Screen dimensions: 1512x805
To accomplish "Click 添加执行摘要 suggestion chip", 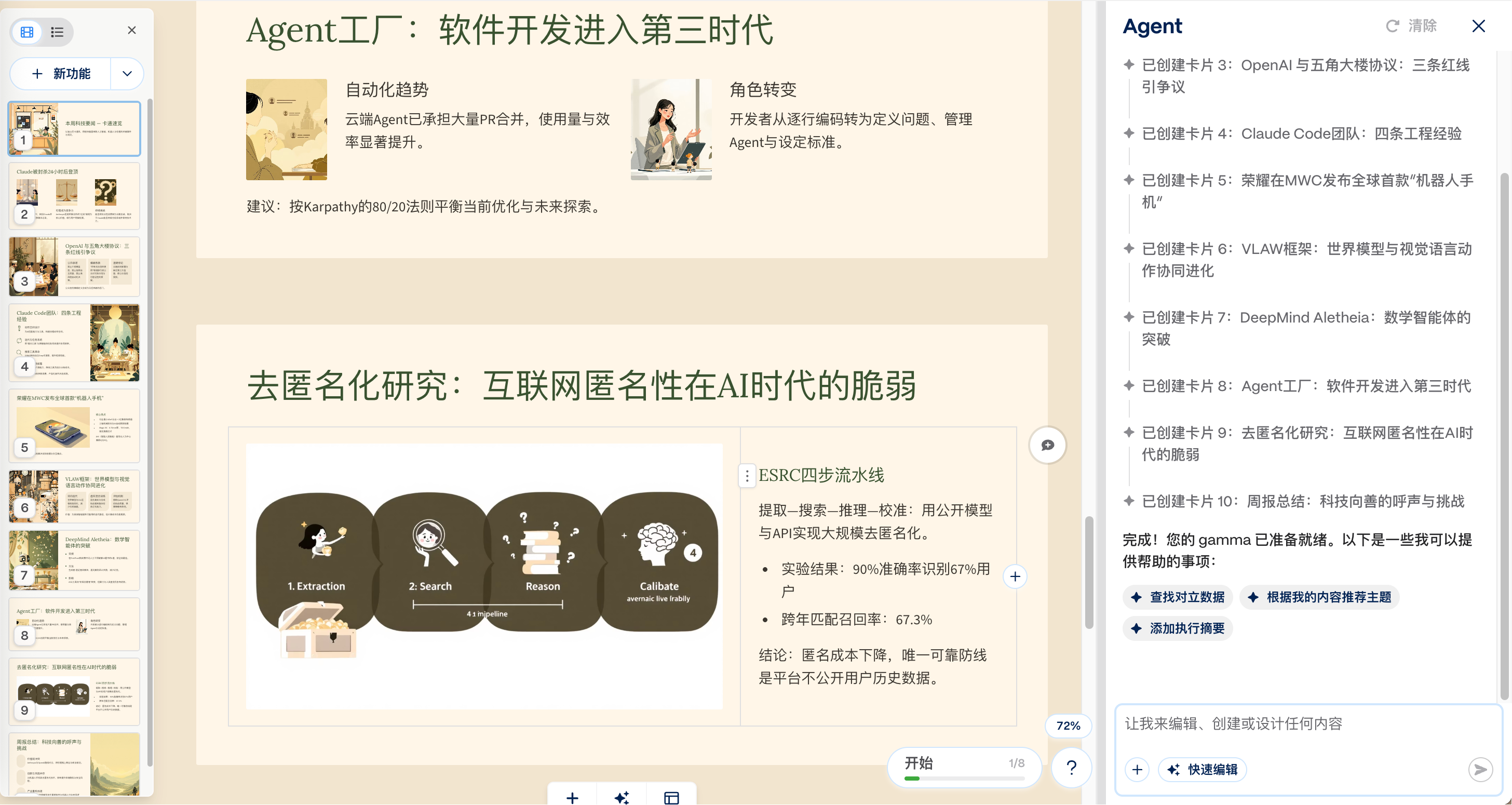I will click(x=1178, y=628).
